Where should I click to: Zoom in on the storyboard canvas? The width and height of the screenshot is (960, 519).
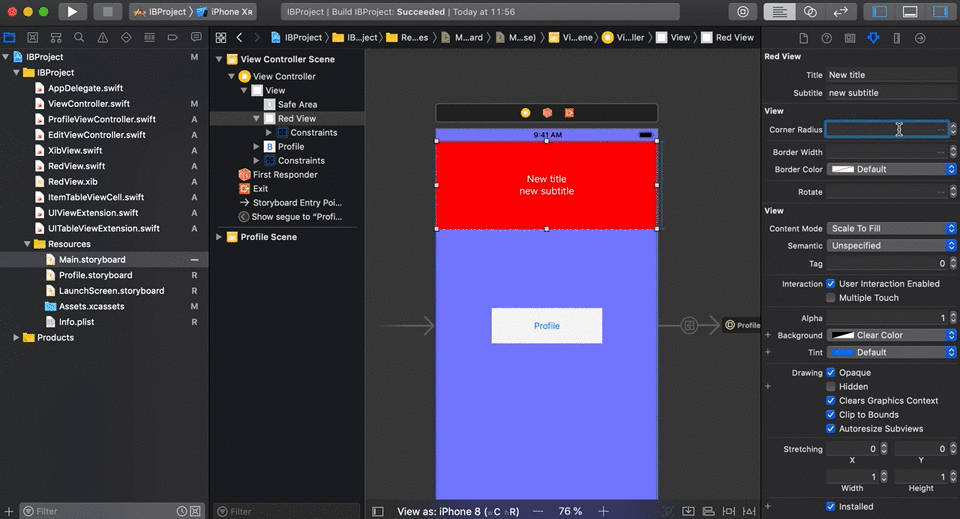[603, 511]
